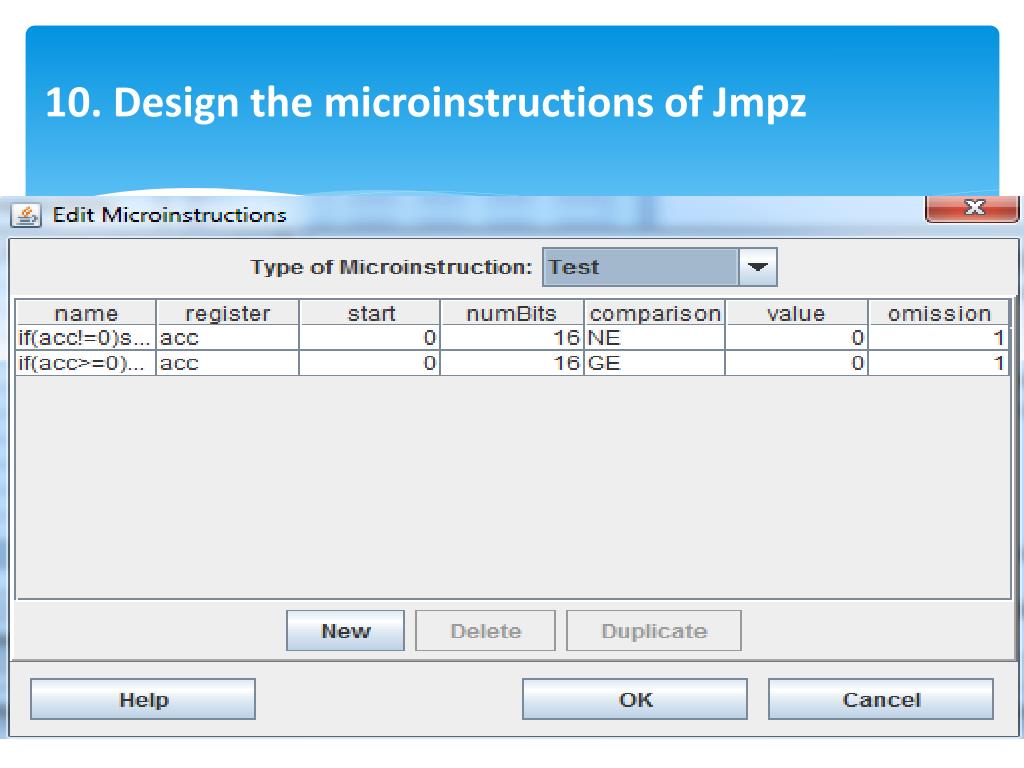
Task: Select the omission 1 cell in NE row
Action: coord(939,338)
